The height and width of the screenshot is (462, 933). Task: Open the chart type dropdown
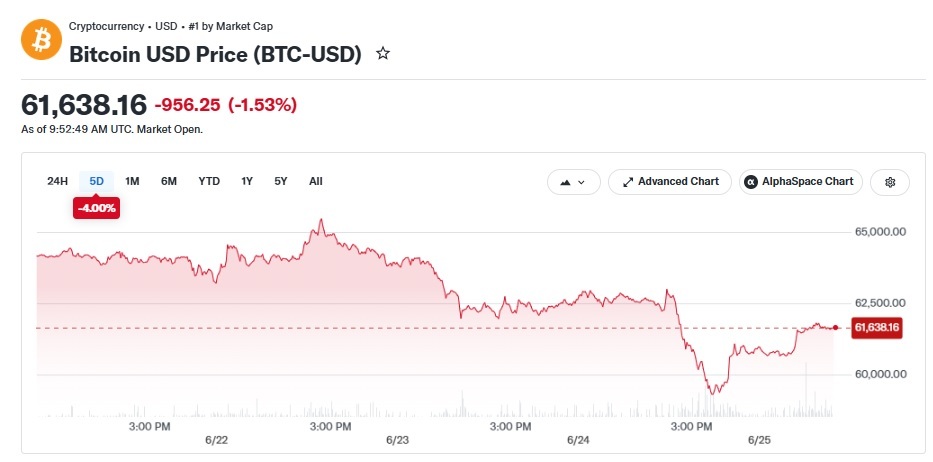pos(574,182)
